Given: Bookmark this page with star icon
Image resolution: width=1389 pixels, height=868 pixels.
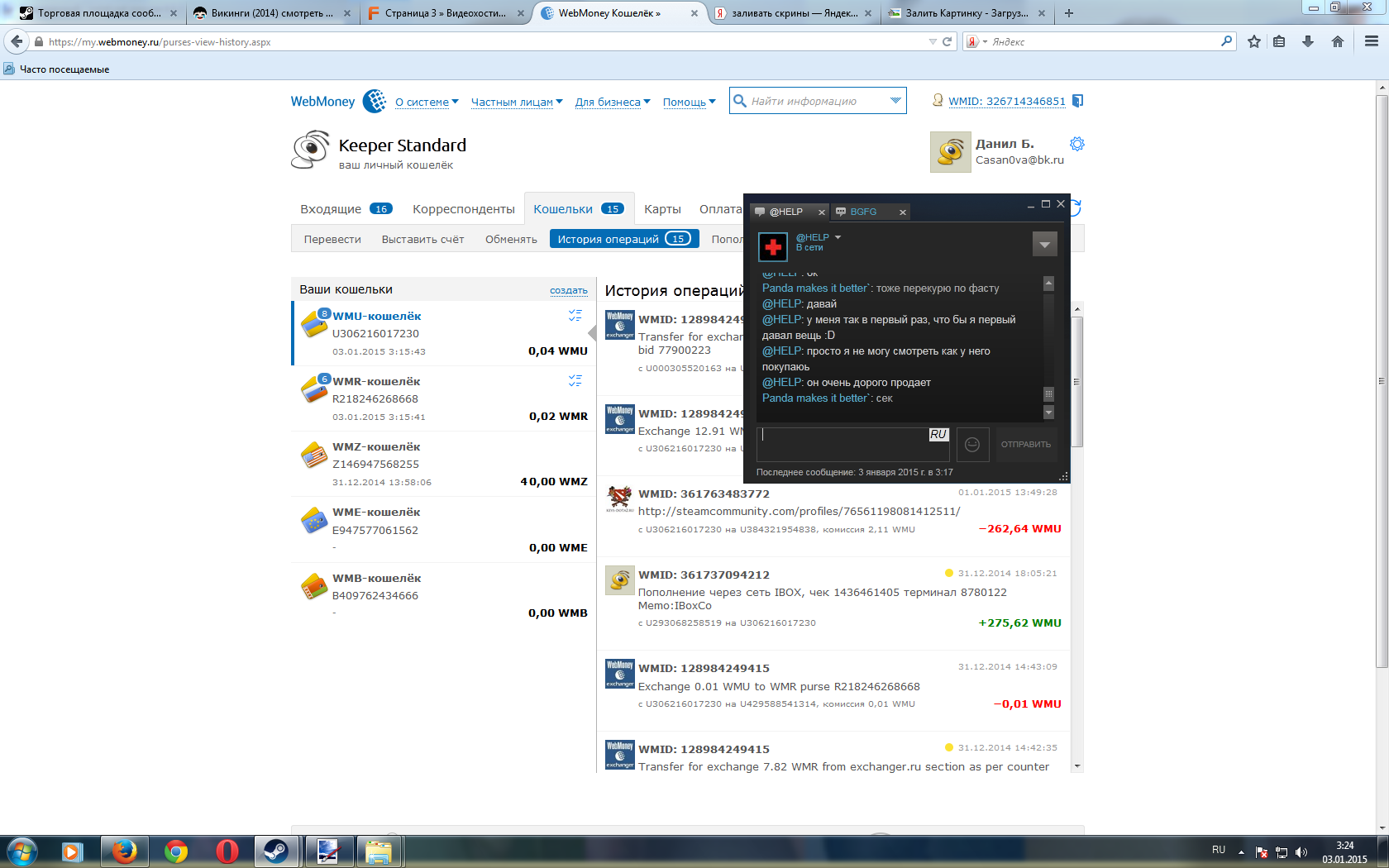Looking at the screenshot, I should pyautogui.click(x=1254, y=41).
